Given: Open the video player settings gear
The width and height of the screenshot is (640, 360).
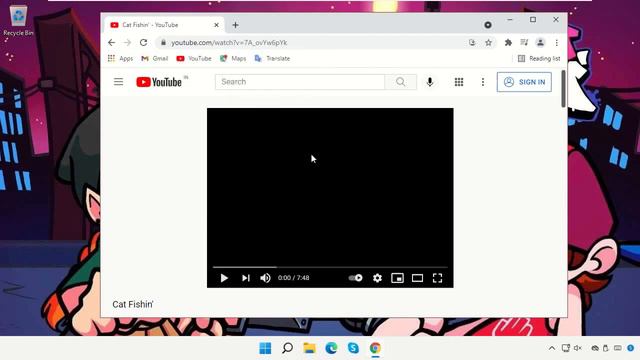Looking at the screenshot, I should [x=377, y=278].
